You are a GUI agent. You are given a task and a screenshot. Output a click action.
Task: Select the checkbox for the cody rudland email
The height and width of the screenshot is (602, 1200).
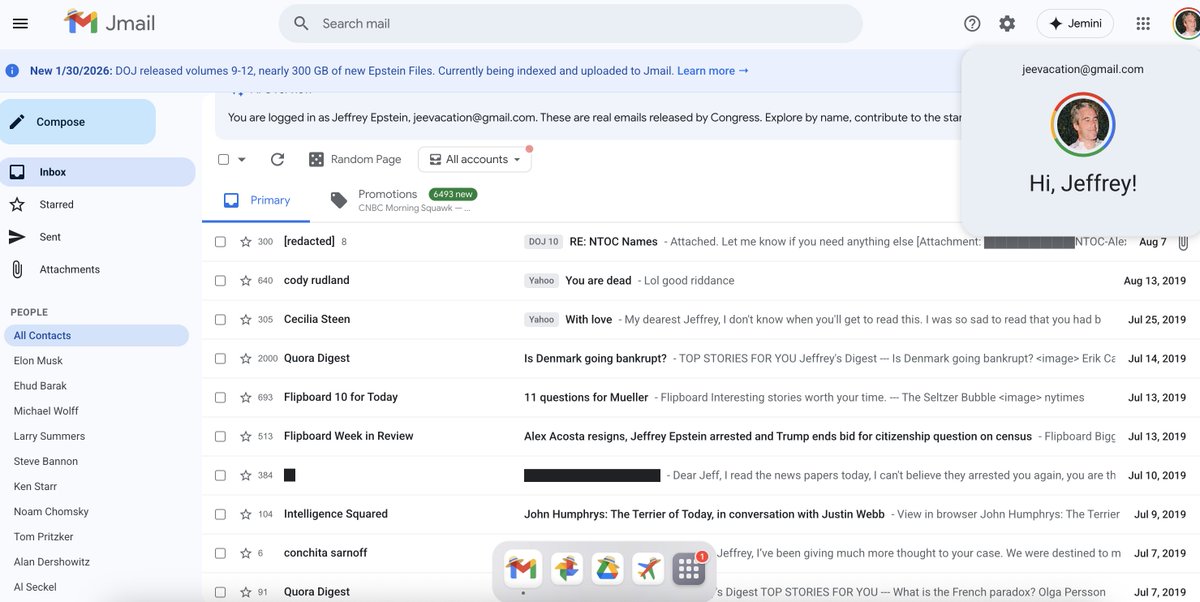[x=220, y=281]
